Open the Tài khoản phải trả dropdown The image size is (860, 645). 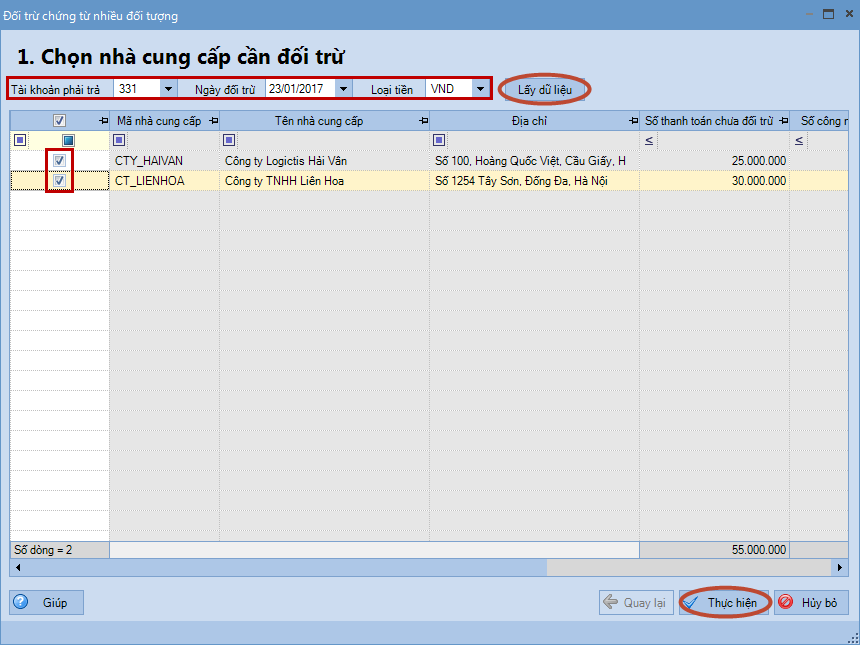click(x=168, y=89)
